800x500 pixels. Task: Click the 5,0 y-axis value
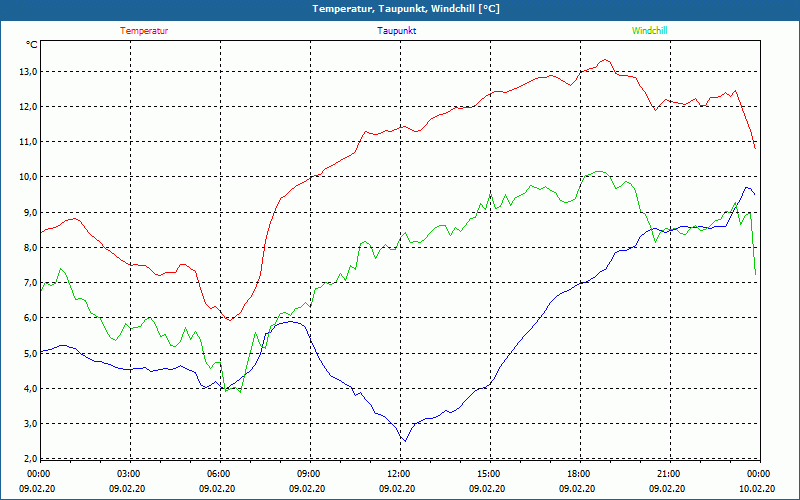(x=30, y=353)
